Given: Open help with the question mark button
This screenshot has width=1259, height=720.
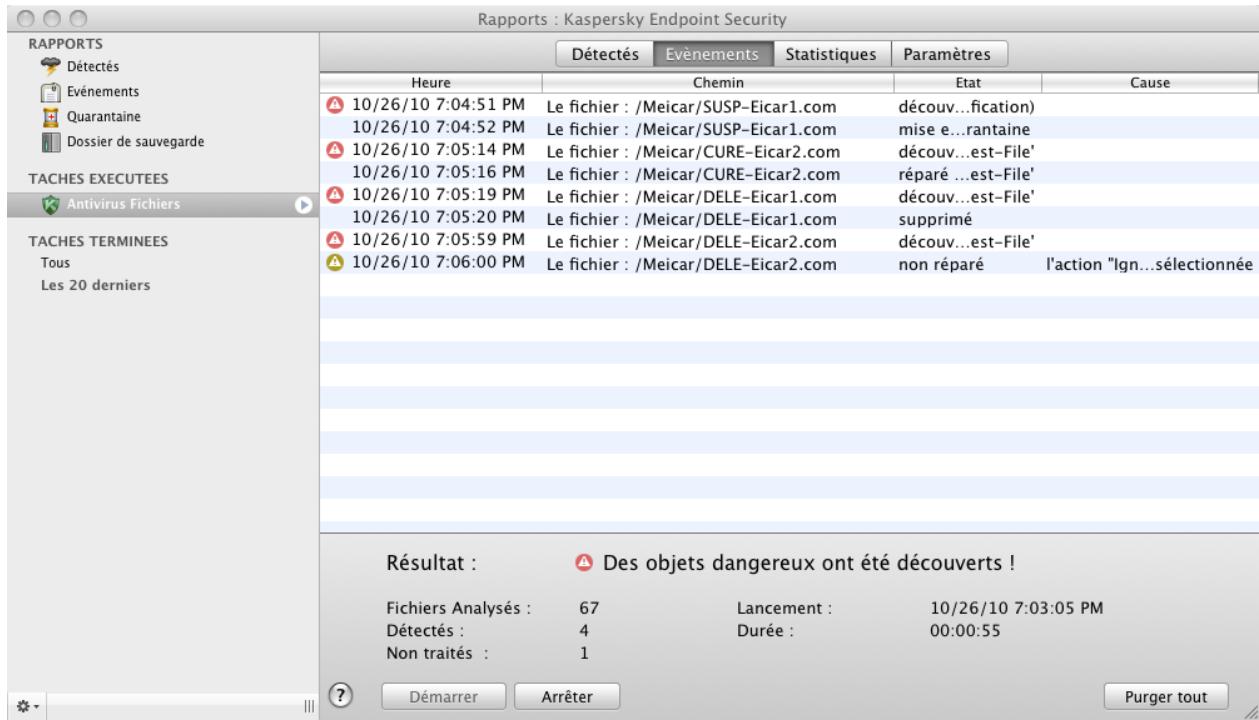Looking at the screenshot, I should tap(340, 694).
